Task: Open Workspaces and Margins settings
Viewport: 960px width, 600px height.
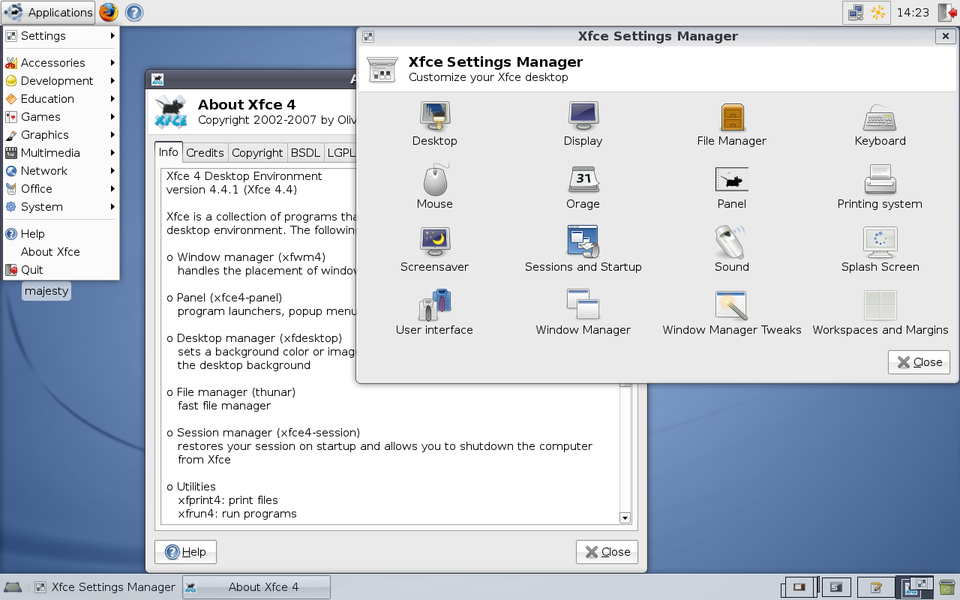Action: tap(880, 313)
